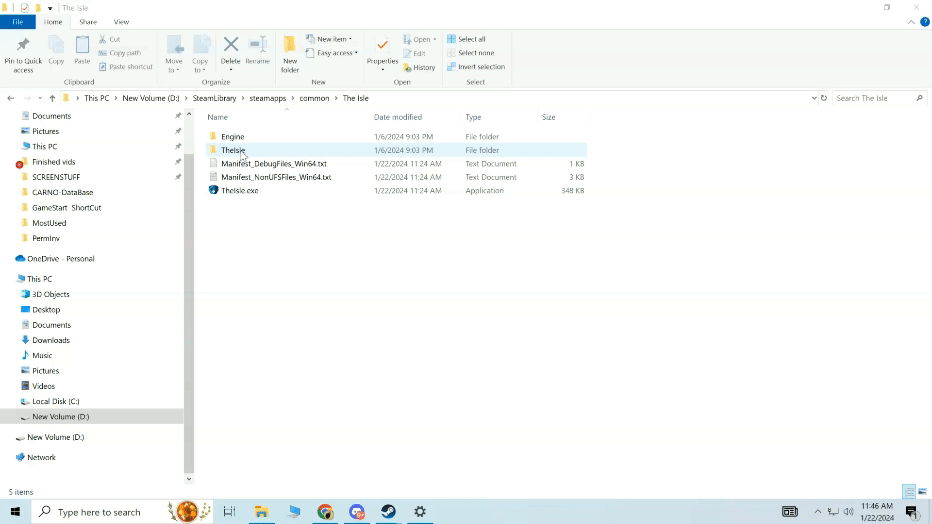
Task: Select Downloads under This PC
Action: point(51,340)
